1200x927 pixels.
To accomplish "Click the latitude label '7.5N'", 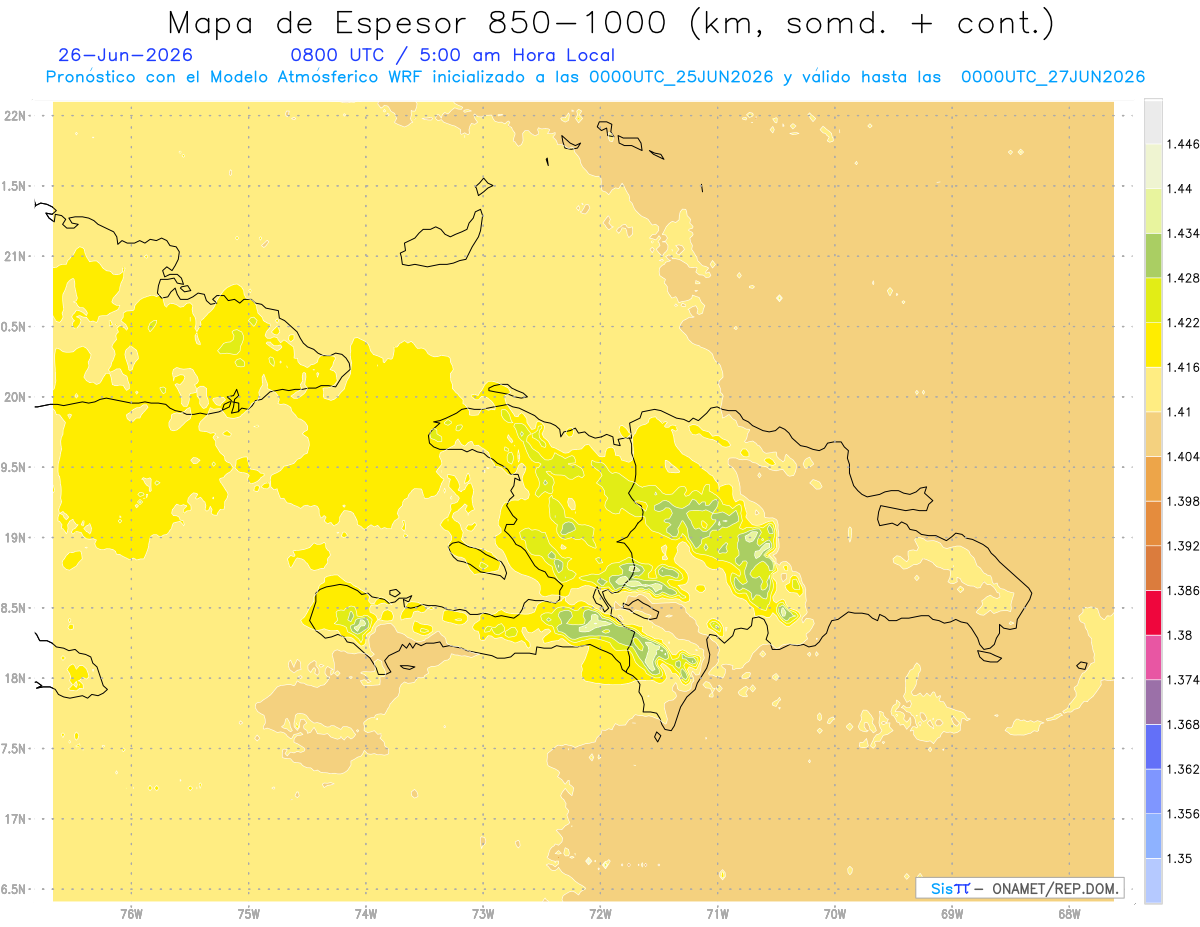I will tap(14, 749).
